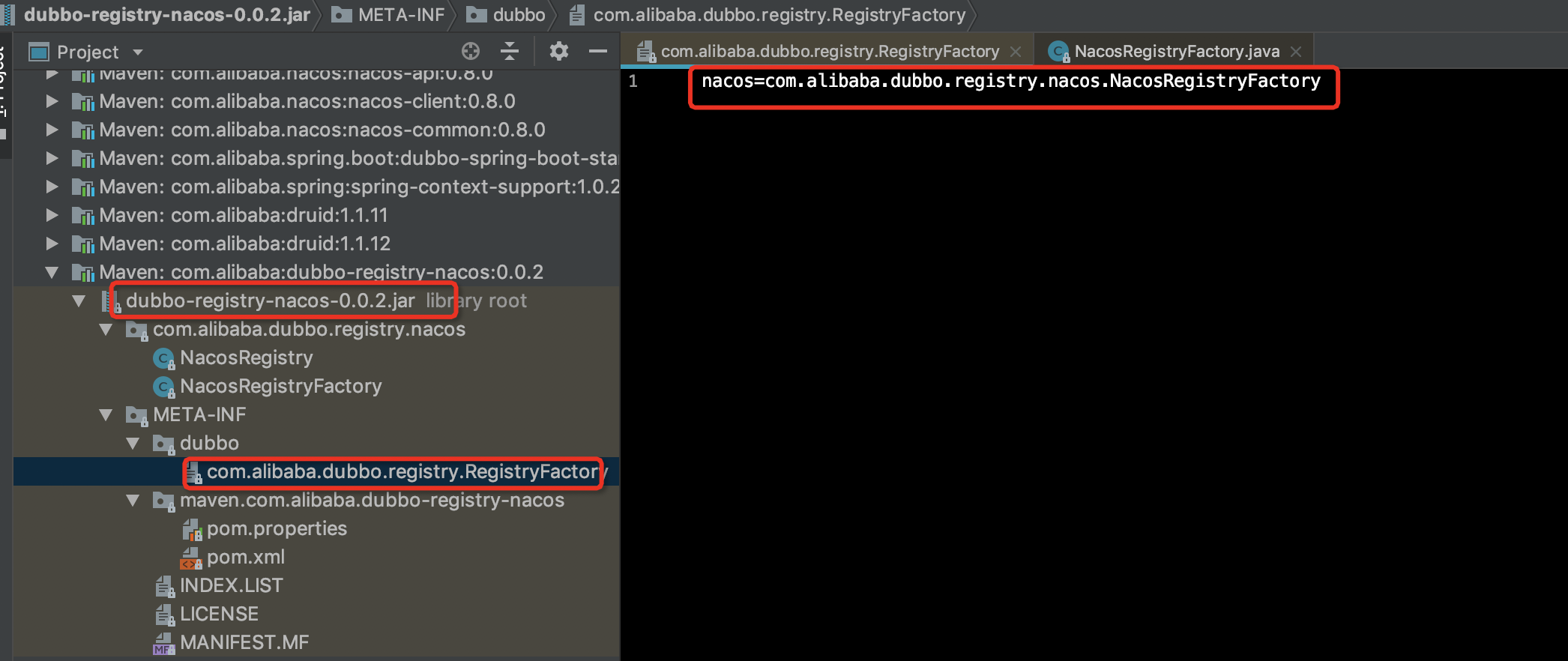Click the MANIFEST.MF file icon
Screen dimensions: 1568x661
pyautogui.click(x=164, y=643)
